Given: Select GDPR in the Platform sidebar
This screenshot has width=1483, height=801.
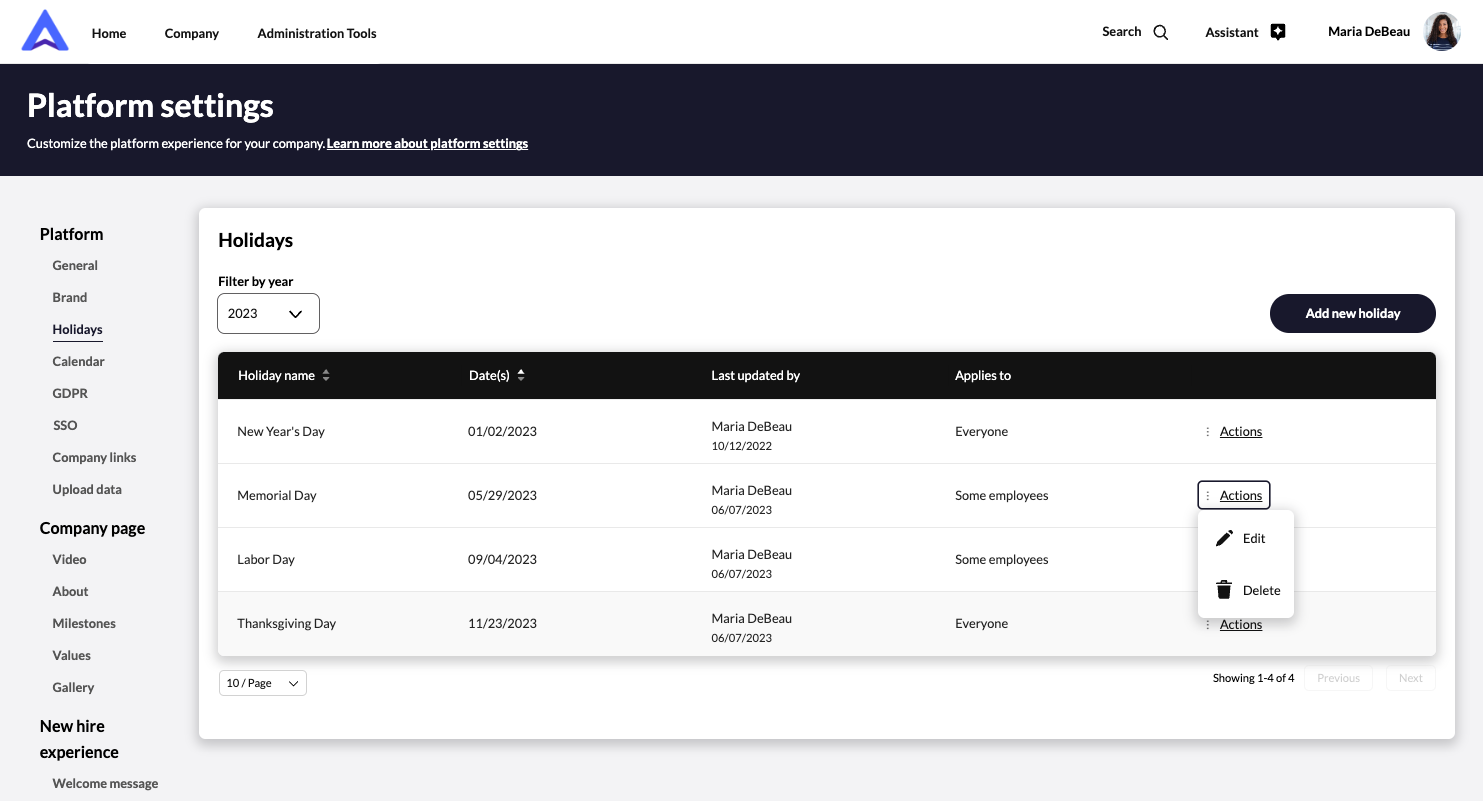Looking at the screenshot, I should tap(70, 393).
